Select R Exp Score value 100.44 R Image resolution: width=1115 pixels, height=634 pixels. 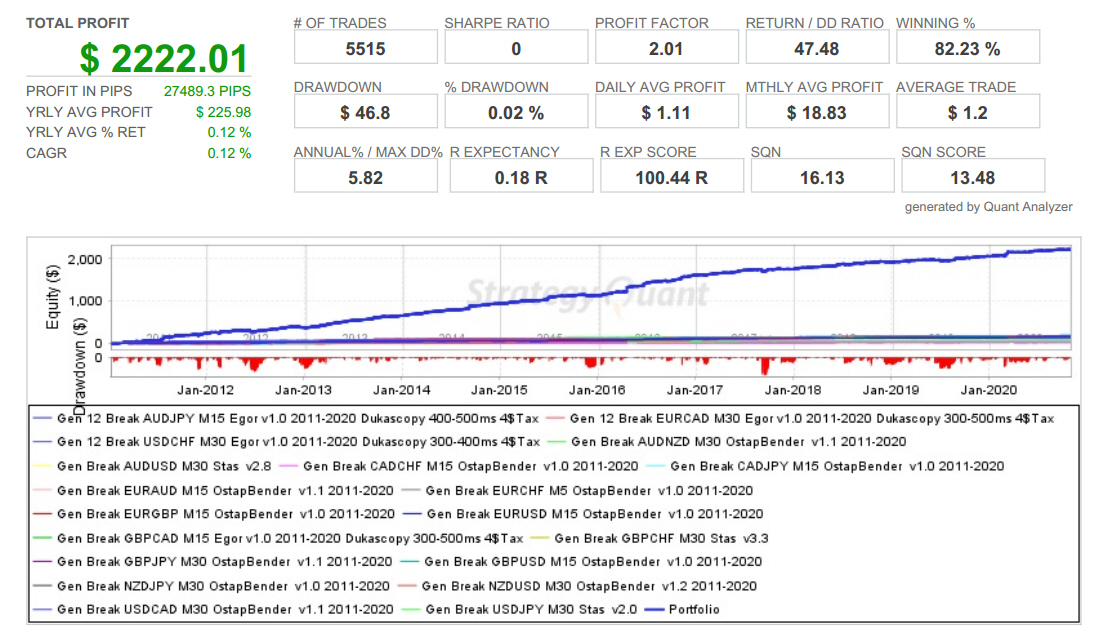tap(672, 176)
